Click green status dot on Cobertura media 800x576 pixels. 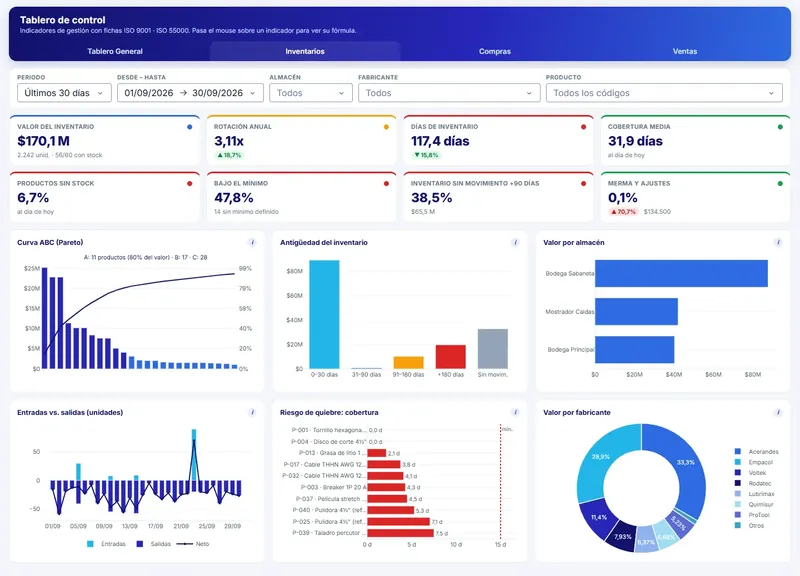tap(780, 127)
